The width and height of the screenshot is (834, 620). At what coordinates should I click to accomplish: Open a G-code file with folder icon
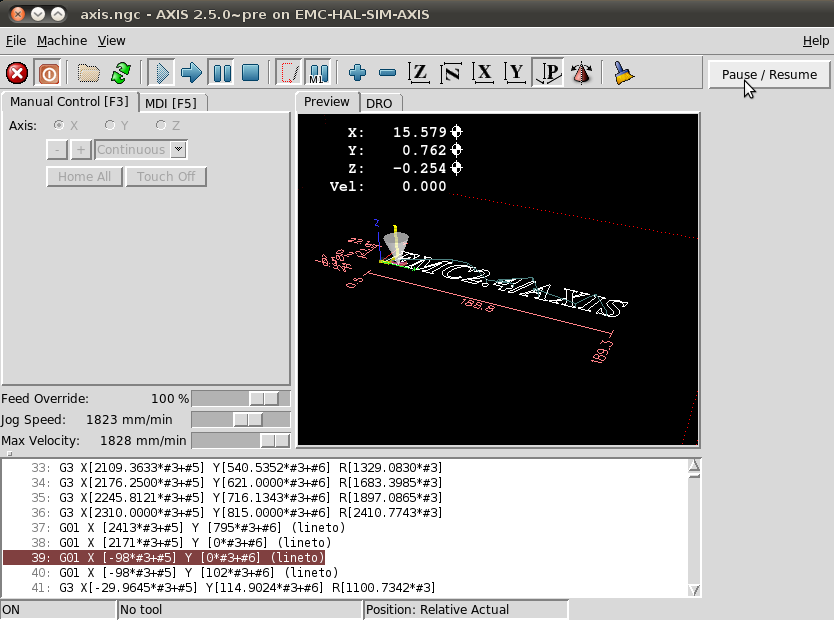click(88, 73)
